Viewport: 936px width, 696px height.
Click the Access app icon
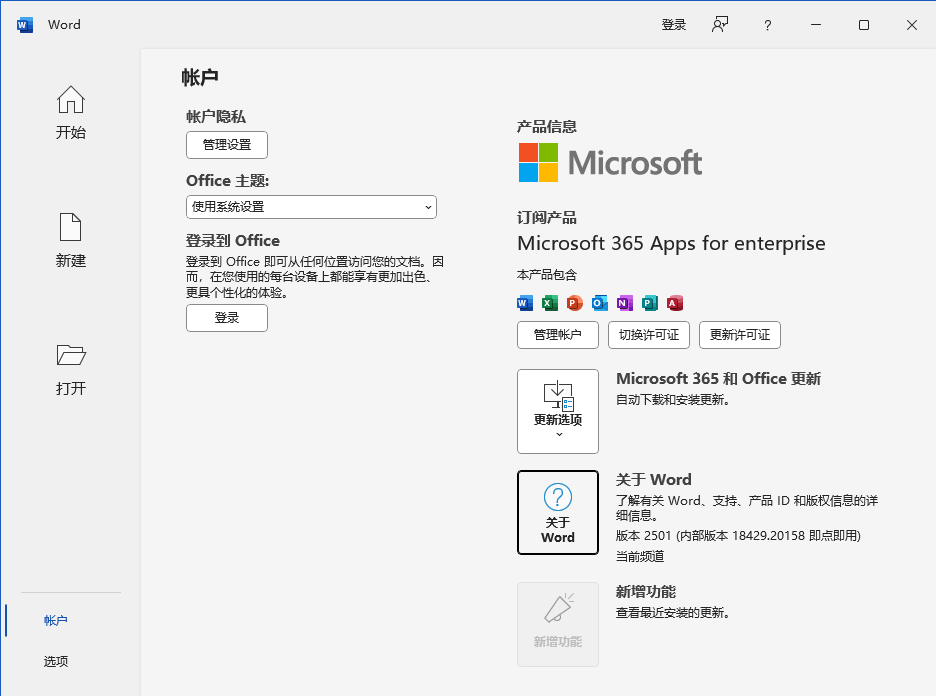(675, 303)
